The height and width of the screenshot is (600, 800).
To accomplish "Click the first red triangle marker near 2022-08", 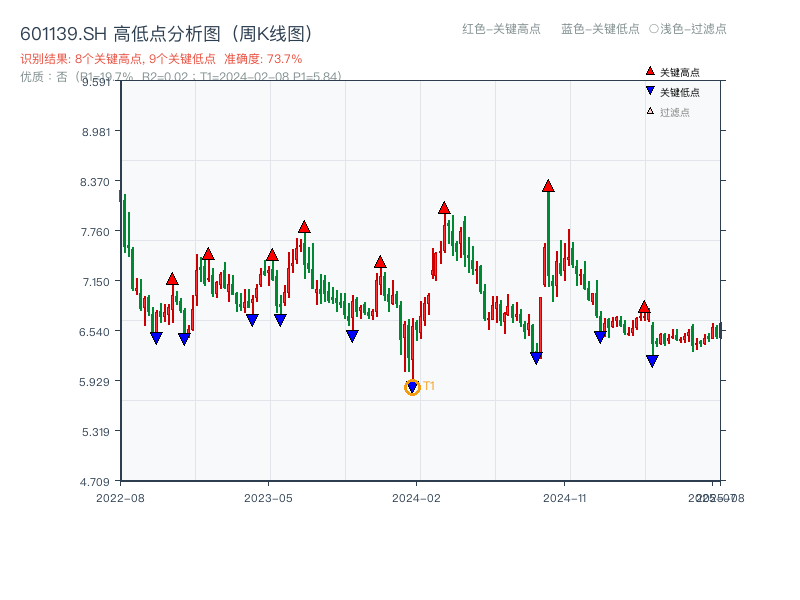I will pyautogui.click(x=172, y=279).
